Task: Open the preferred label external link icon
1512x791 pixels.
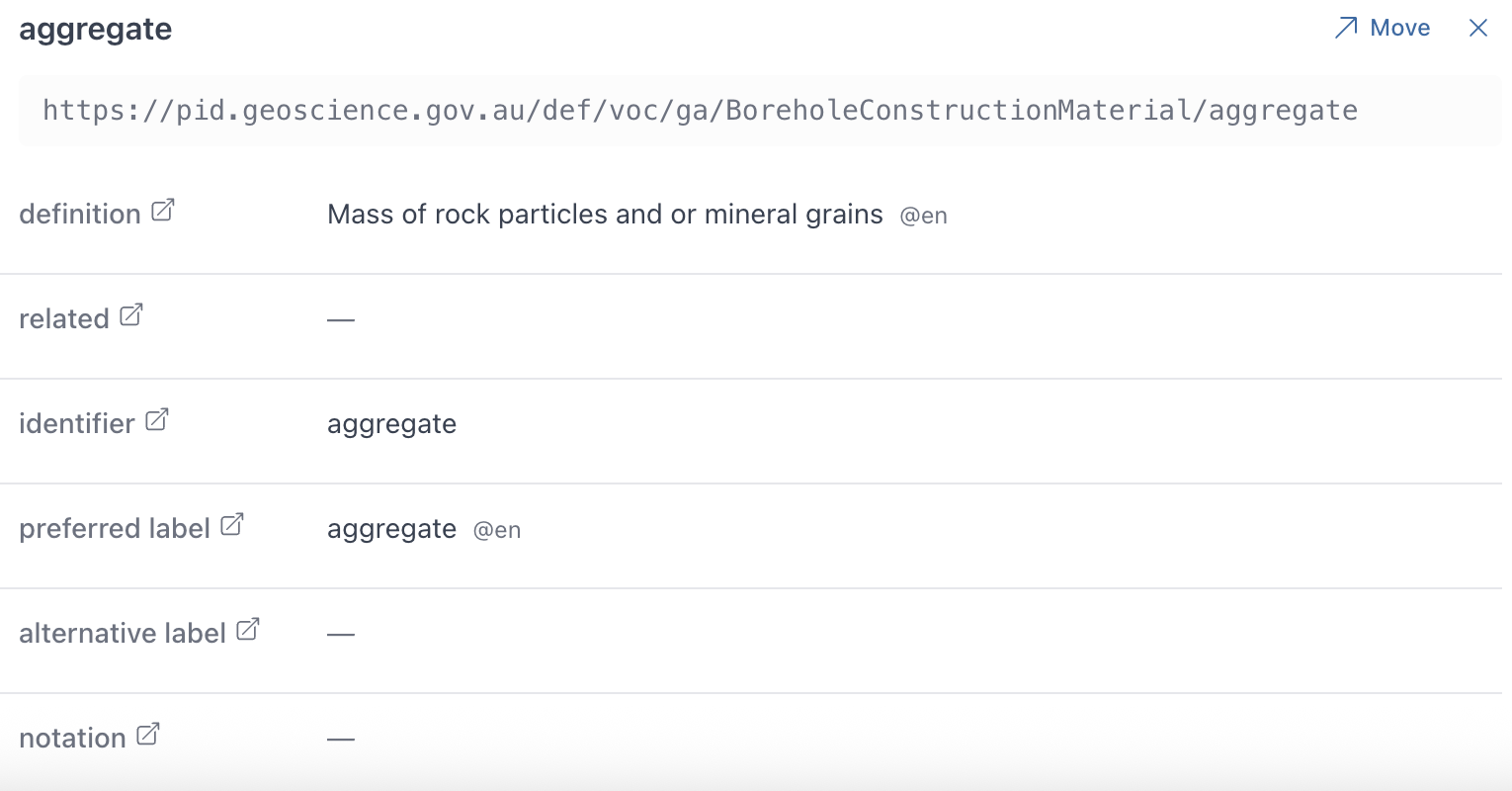Action: click(232, 525)
